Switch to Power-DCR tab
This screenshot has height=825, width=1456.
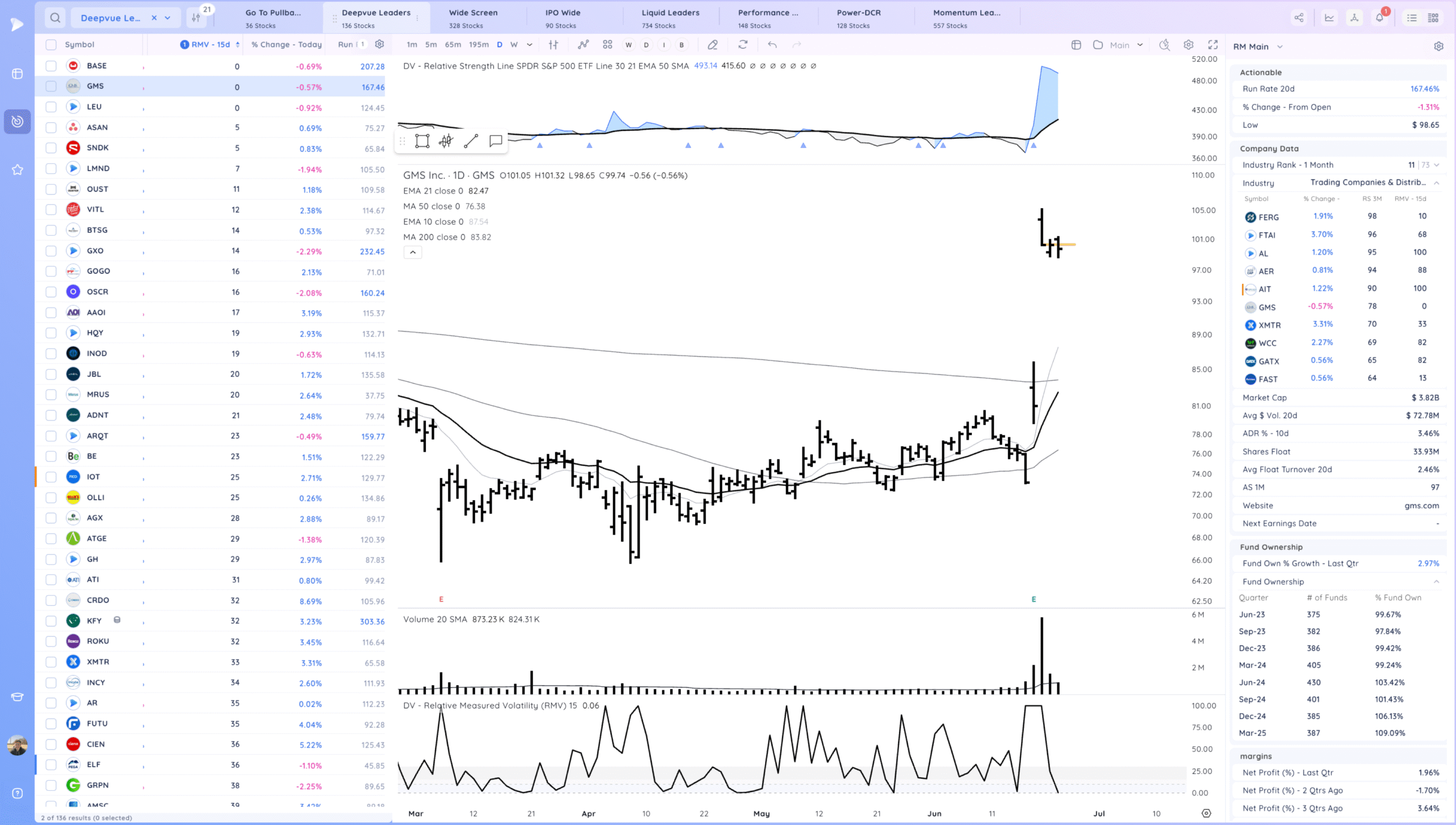tap(859, 18)
